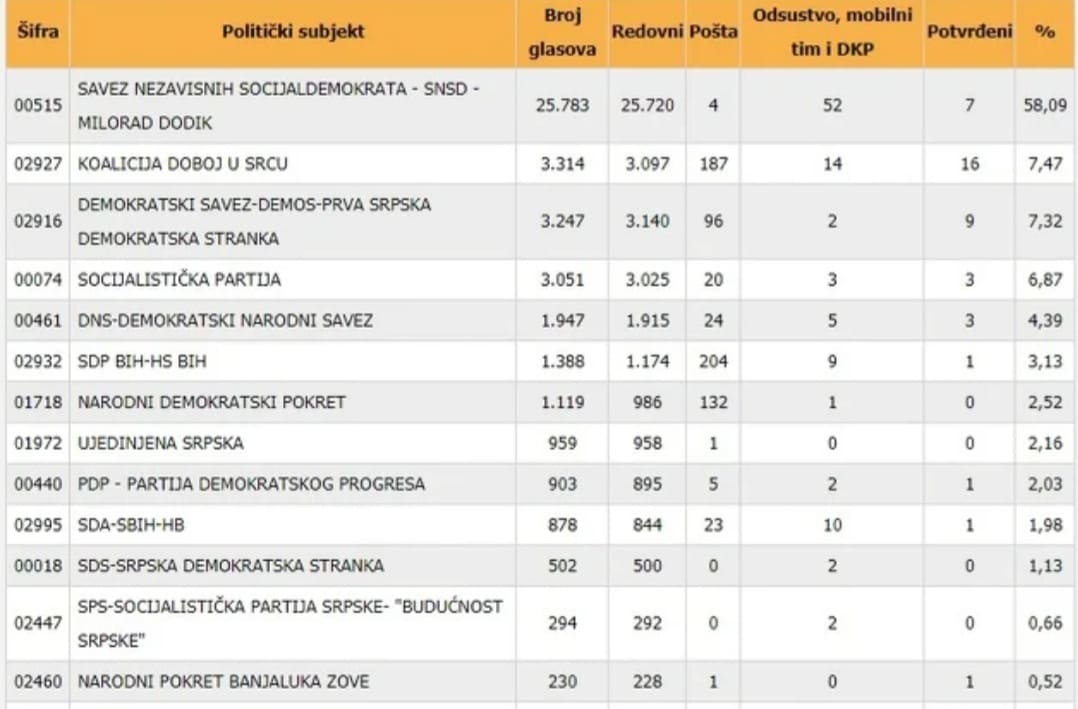Click code 00018 for SDS party
This screenshot has height=709, width=1078.
(x=37, y=566)
